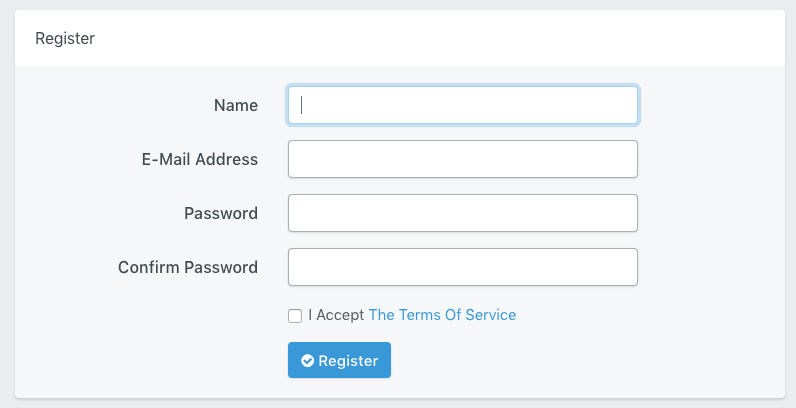The image size is (796, 408).
Task: Click the "Register" text on the blue button
Action: click(348, 360)
